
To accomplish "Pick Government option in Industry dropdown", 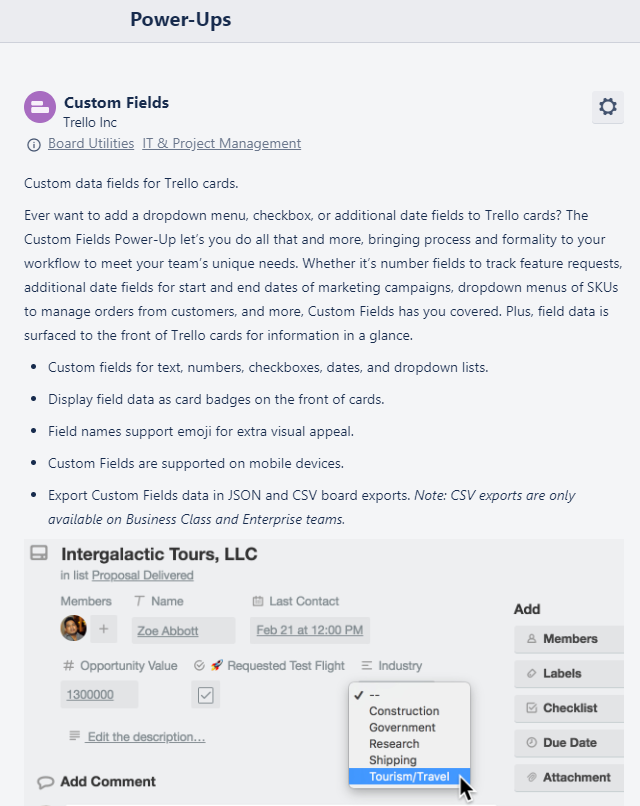I will (402, 727).
